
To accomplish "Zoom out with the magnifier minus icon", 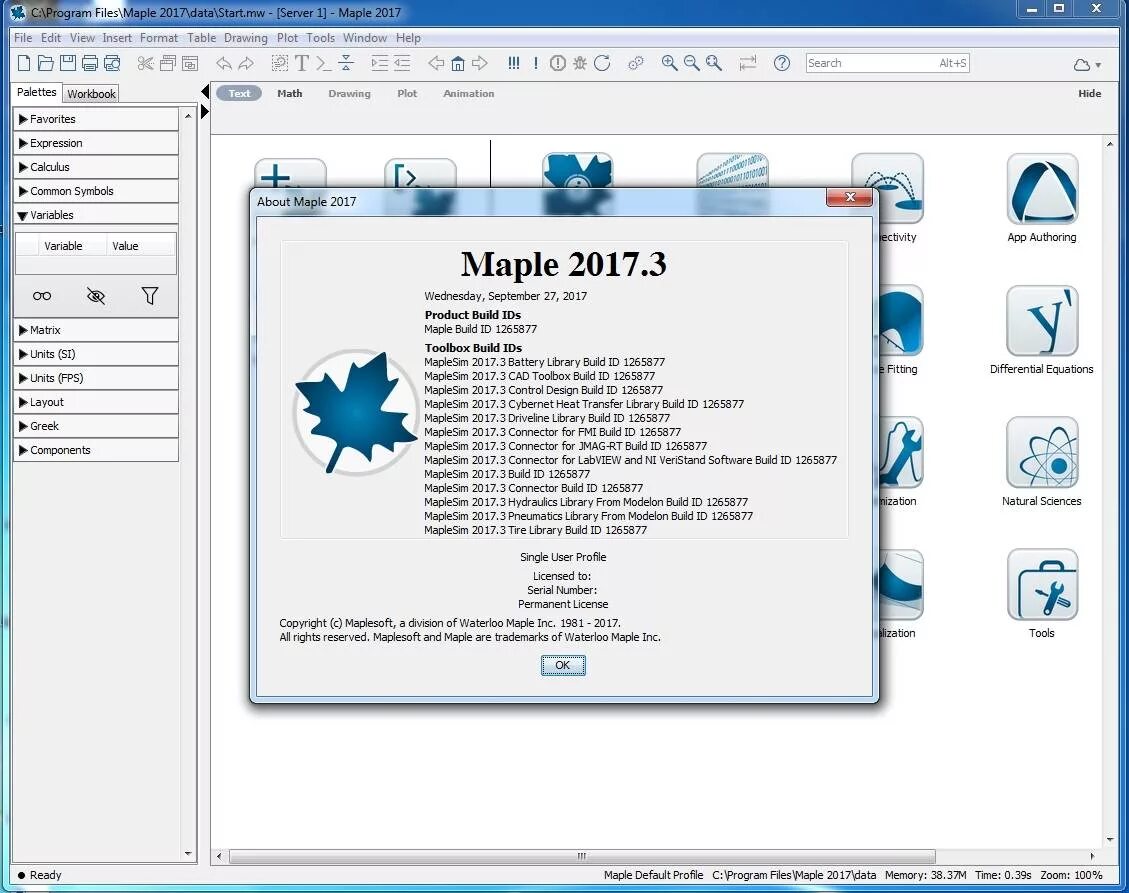I will click(x=691, y=63).
